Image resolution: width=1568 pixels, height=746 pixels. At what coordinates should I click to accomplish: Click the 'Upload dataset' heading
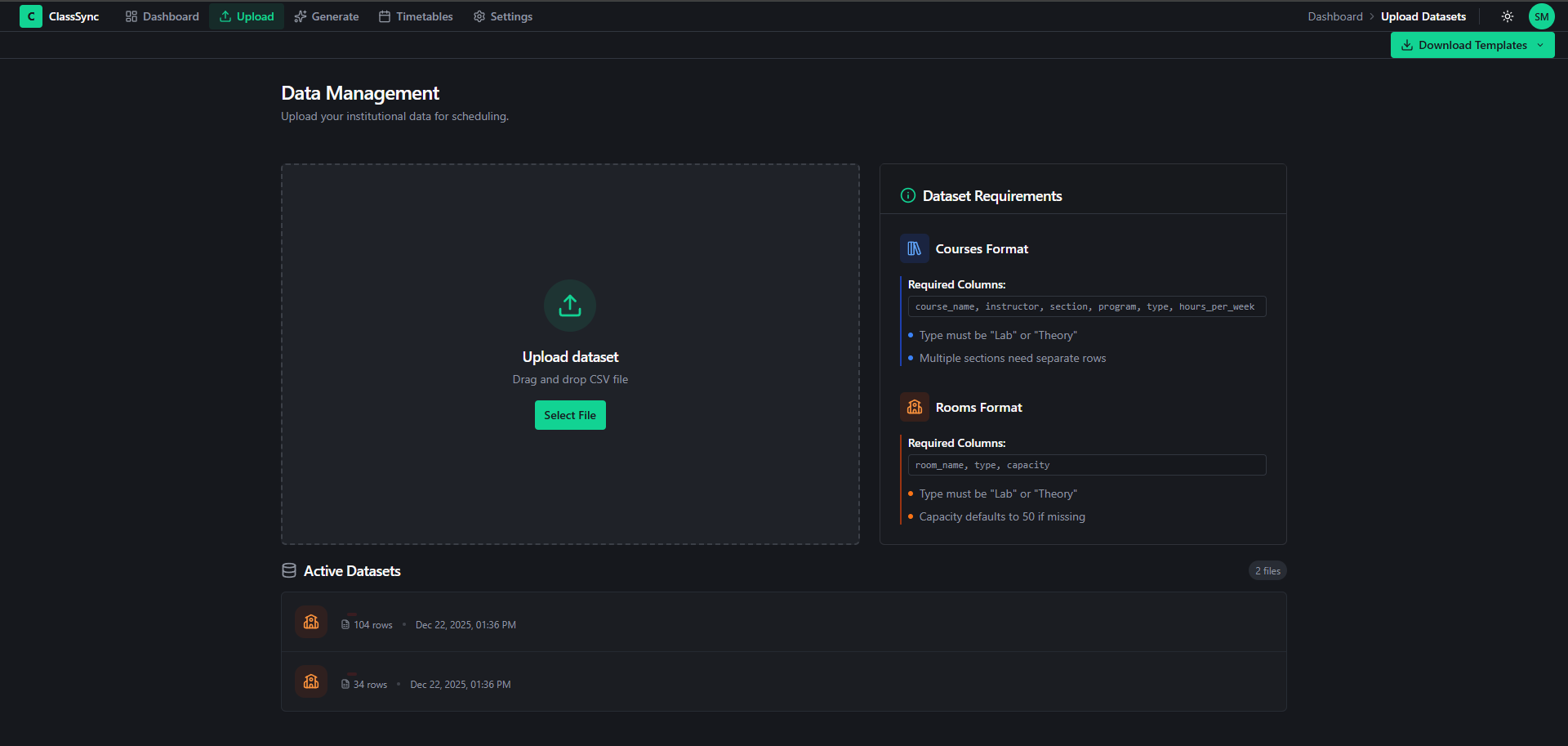(570, 357)
